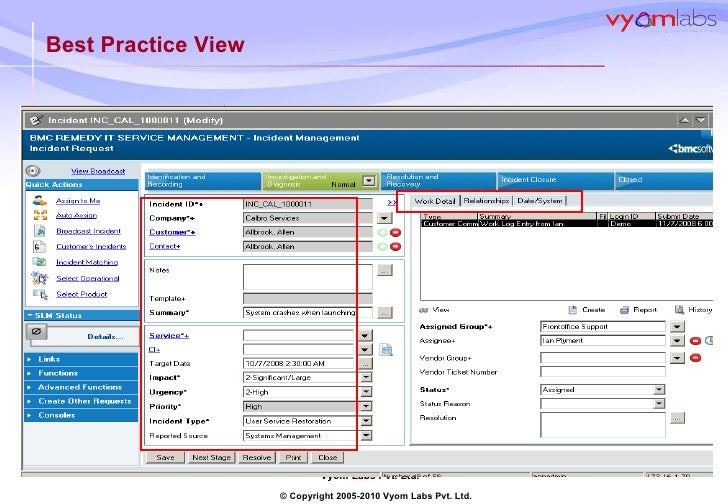The height and width of the screenshot is (504, 728).
Task: Select the Incident Closure stage
Action: pos(556,181)
